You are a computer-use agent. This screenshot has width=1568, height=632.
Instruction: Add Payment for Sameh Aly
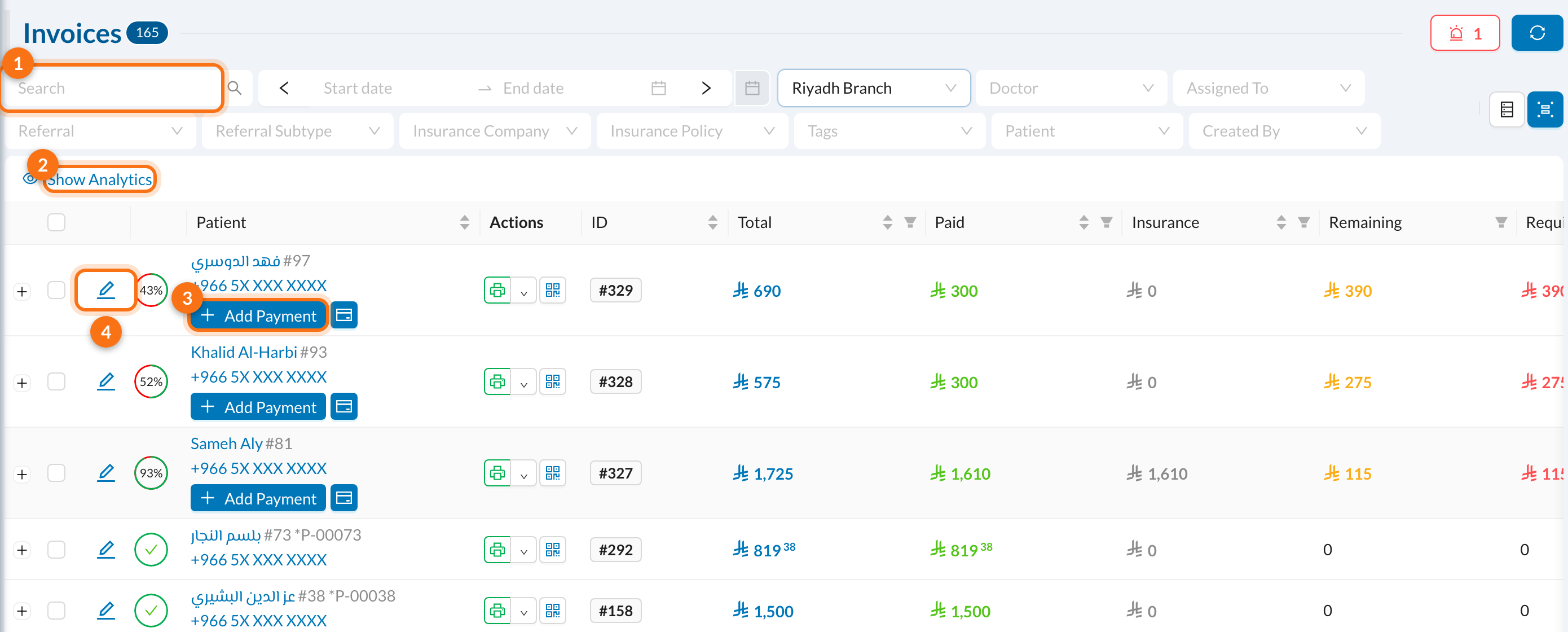point(258,498)
